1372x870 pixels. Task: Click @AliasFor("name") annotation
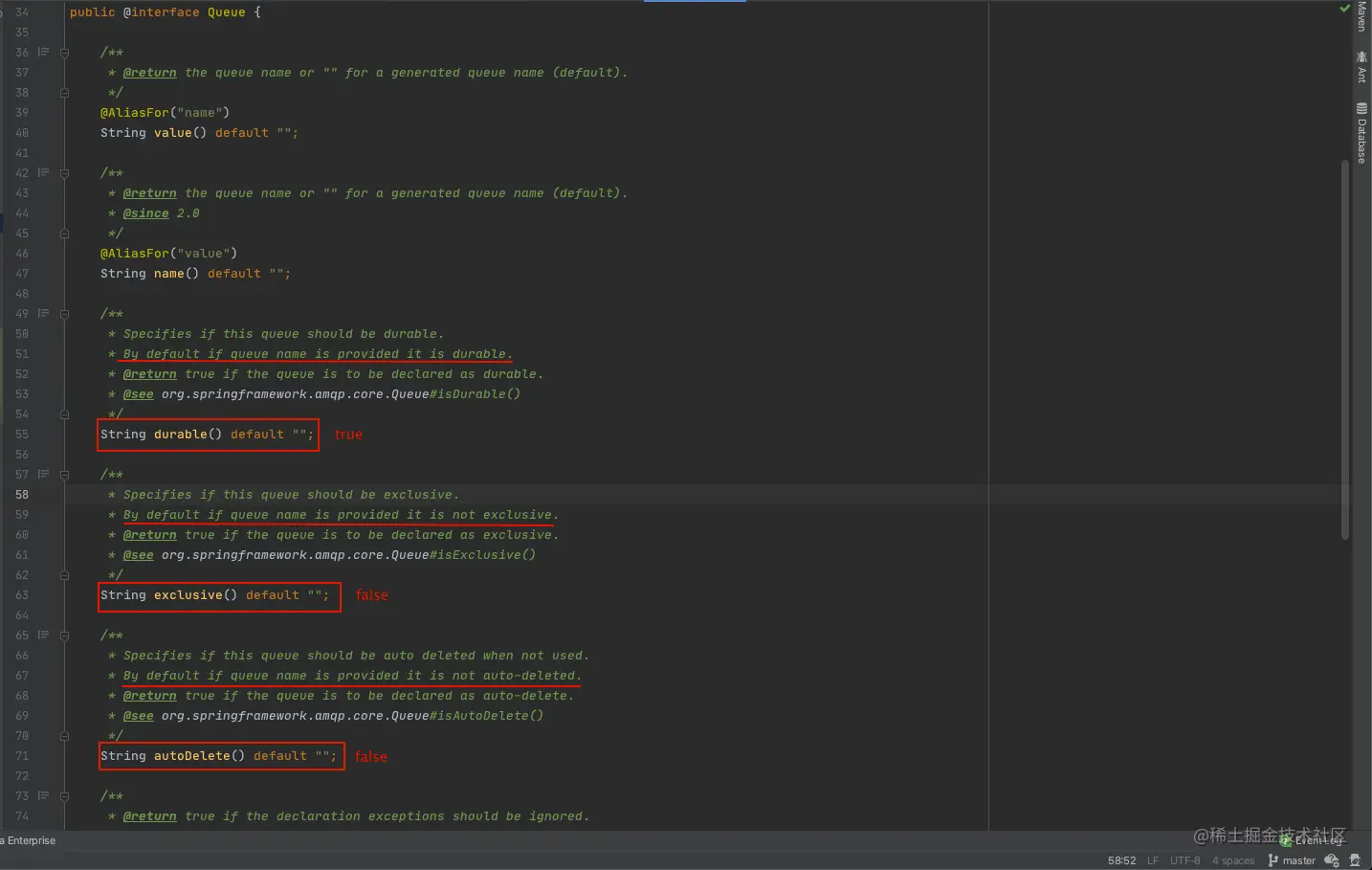tap(165, 113)
